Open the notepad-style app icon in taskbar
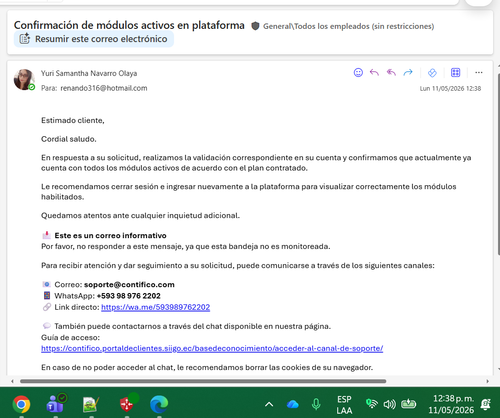 coord(91,404)
